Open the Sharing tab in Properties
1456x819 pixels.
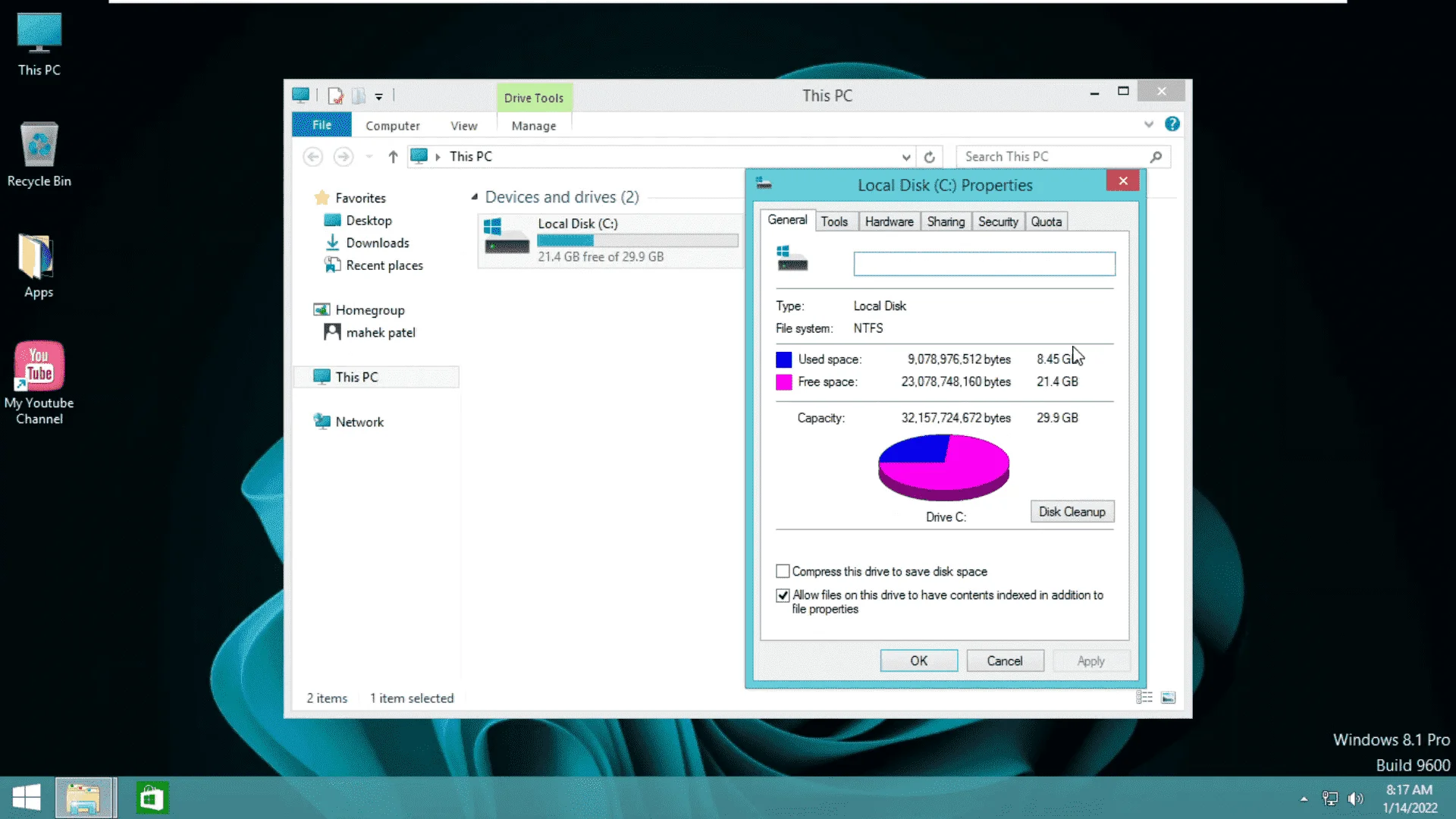(x=946, y=221)
